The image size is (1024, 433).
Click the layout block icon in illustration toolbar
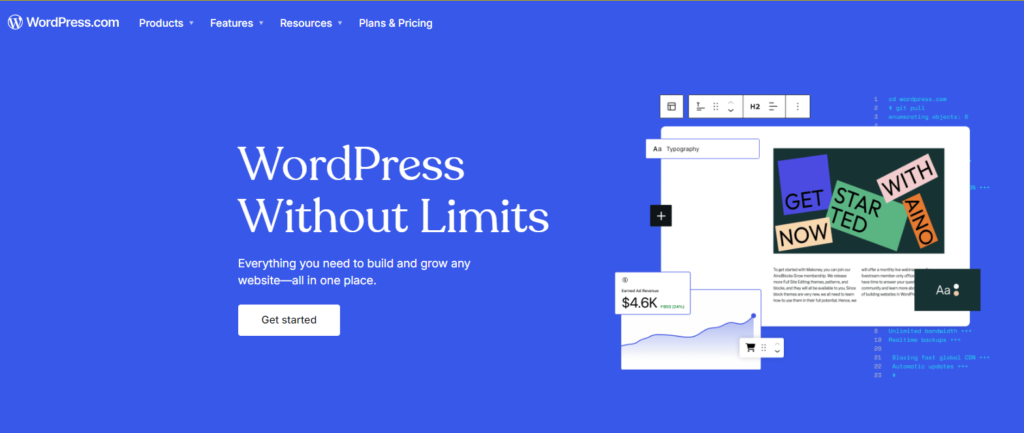(671, 106)
